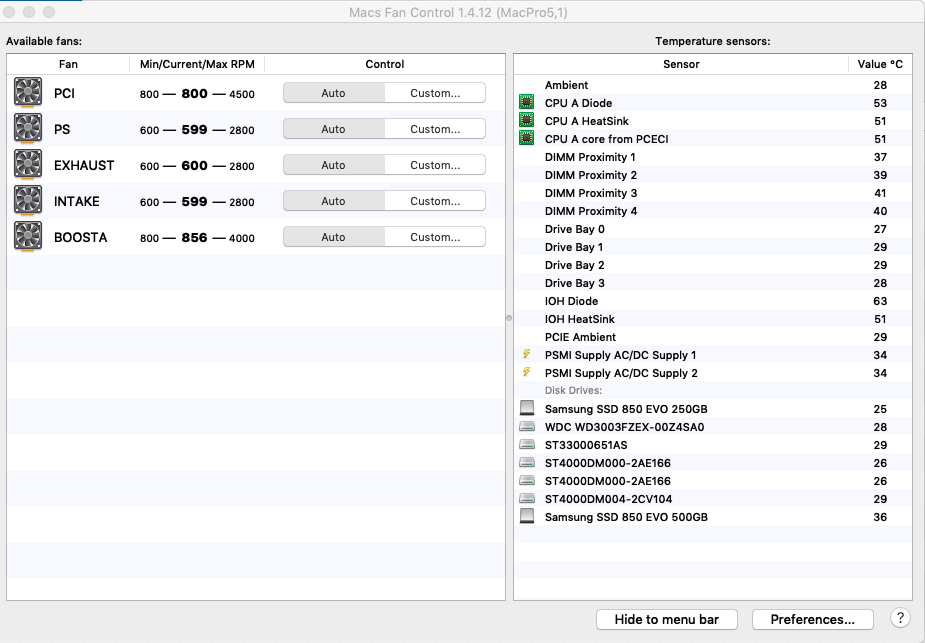This screenshot has width=925, height=643.
Task: Click the EXHAUST fan icon
Action: click(28, 165)
